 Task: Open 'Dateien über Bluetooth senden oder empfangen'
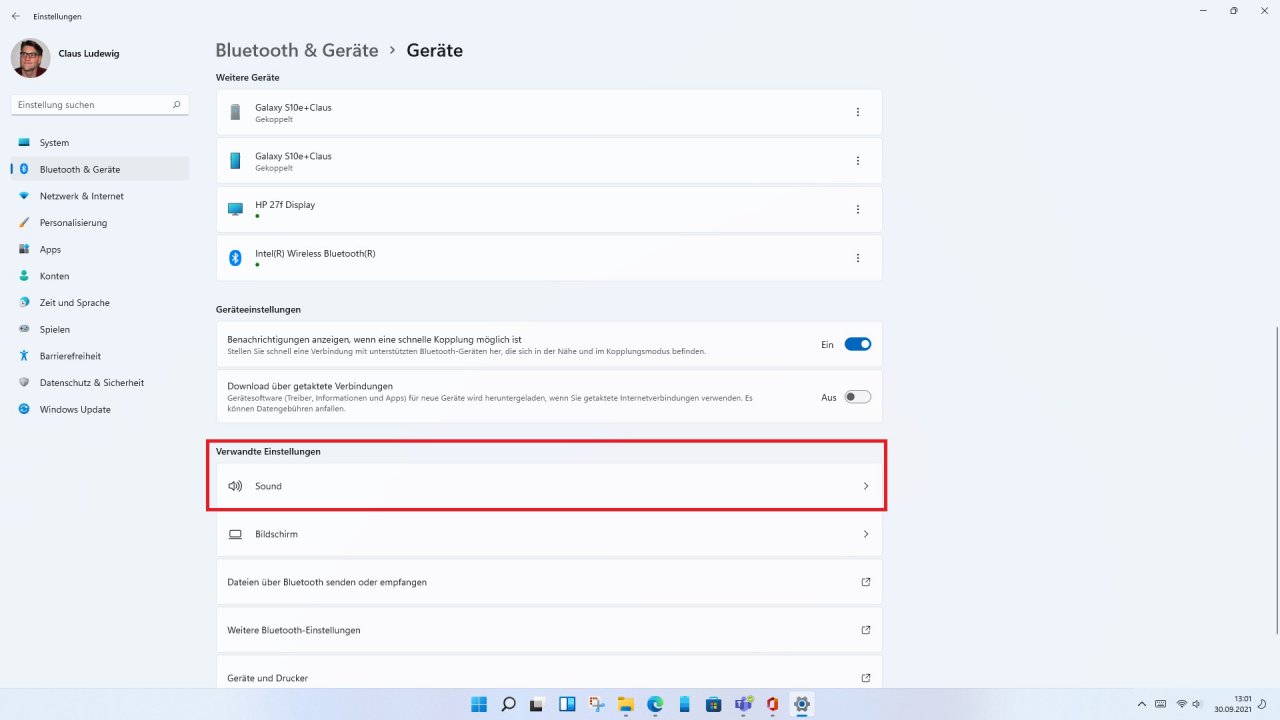click(549, 582)
